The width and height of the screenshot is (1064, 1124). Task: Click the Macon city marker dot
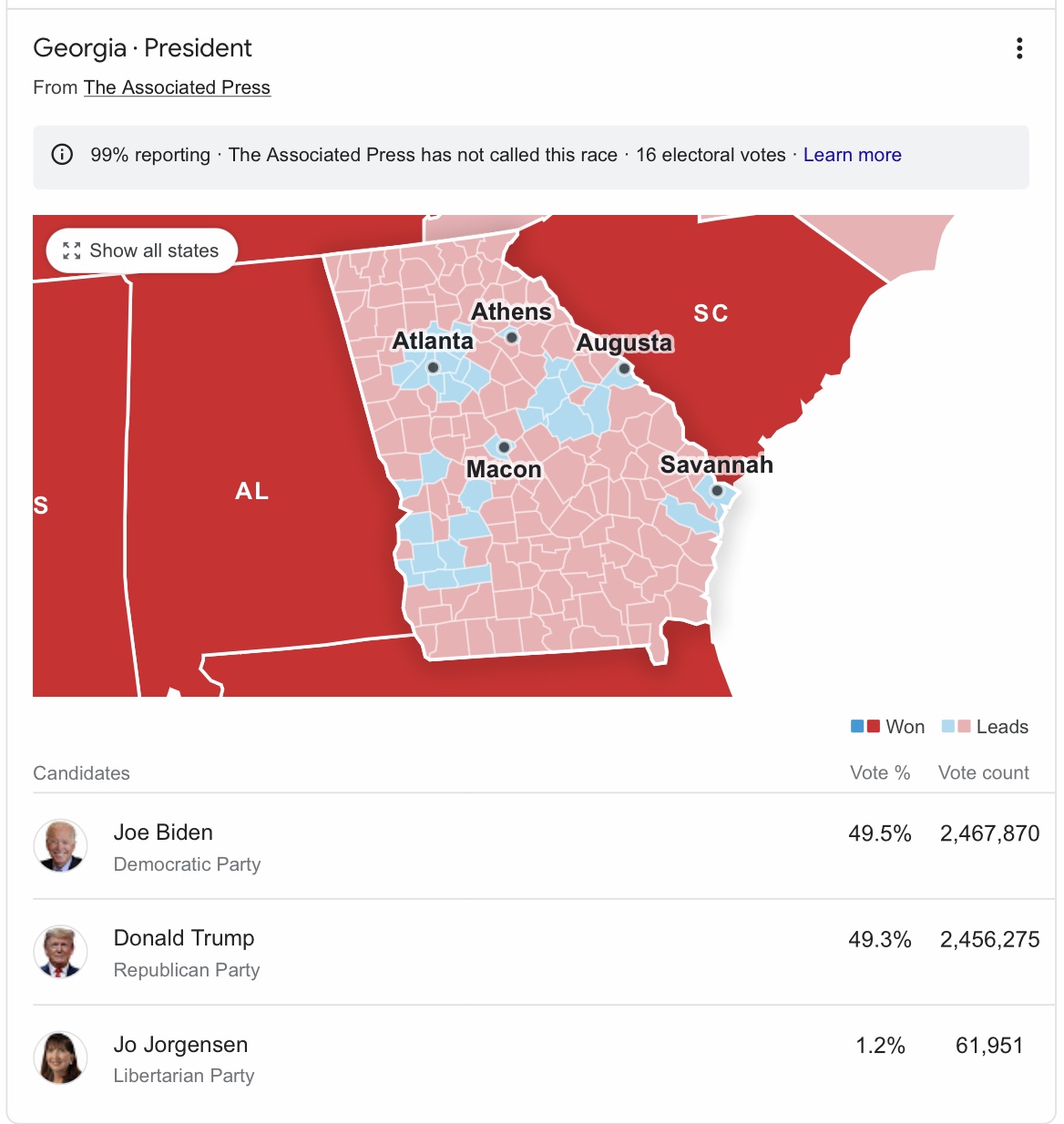[x=504, y=447]
